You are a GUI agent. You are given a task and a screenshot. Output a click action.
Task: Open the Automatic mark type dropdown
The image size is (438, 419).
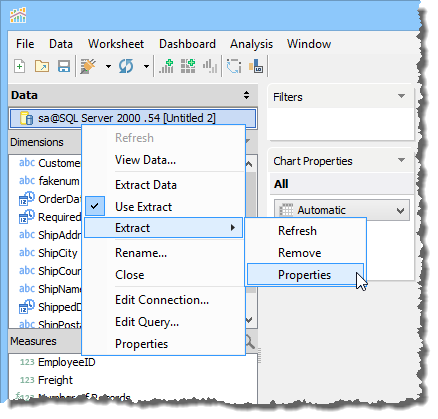(342, 210)
